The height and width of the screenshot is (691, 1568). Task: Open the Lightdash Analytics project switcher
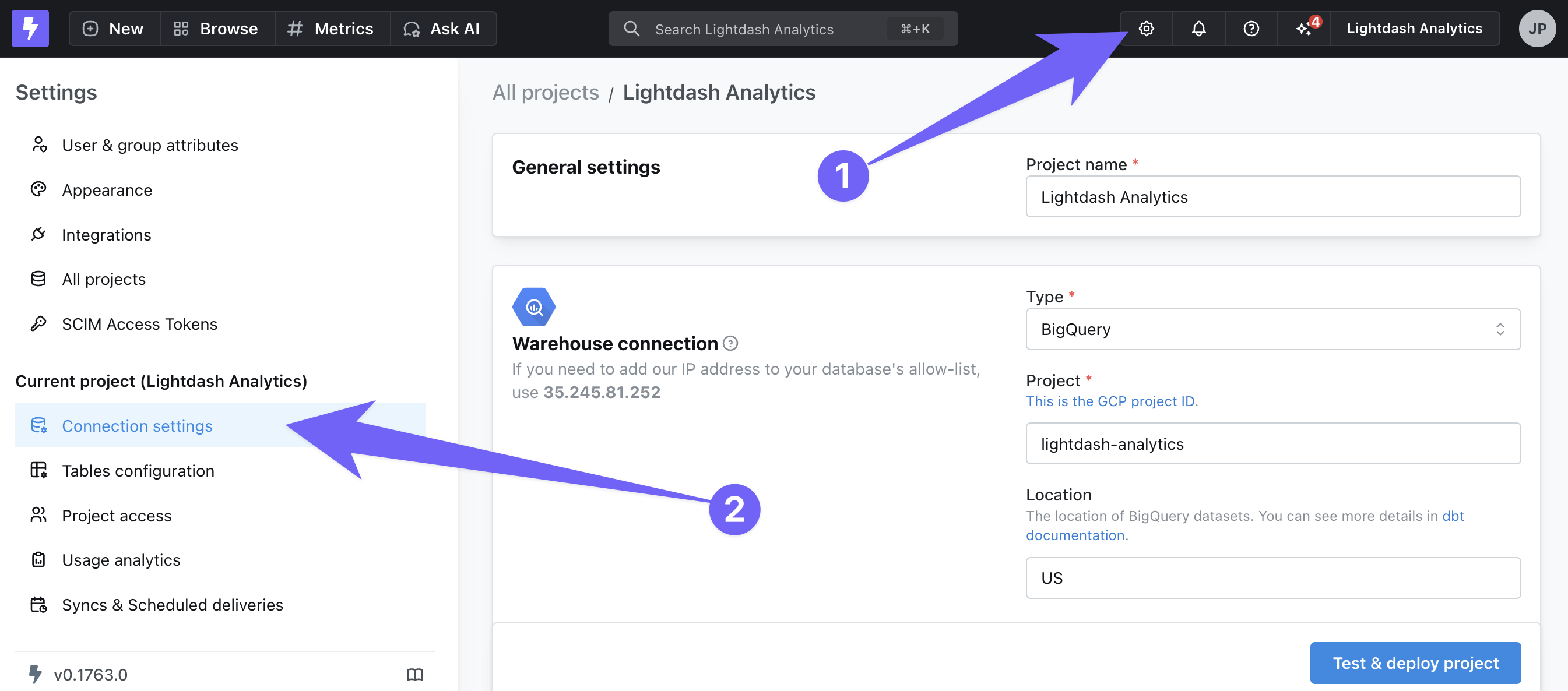[1414, 29]
